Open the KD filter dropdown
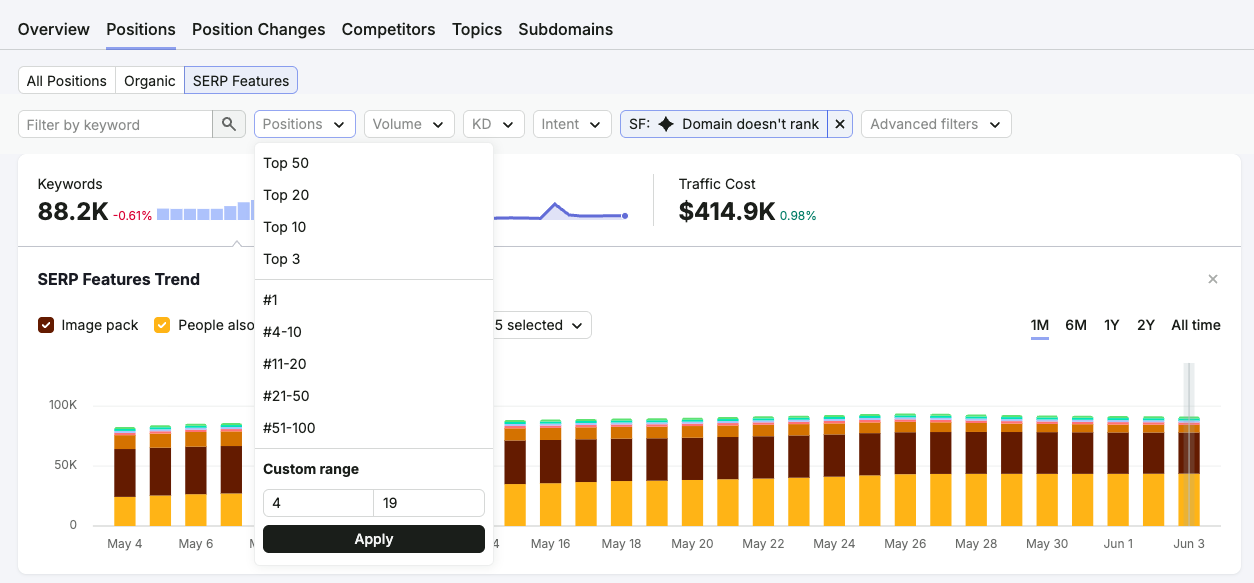 (494, 124)
